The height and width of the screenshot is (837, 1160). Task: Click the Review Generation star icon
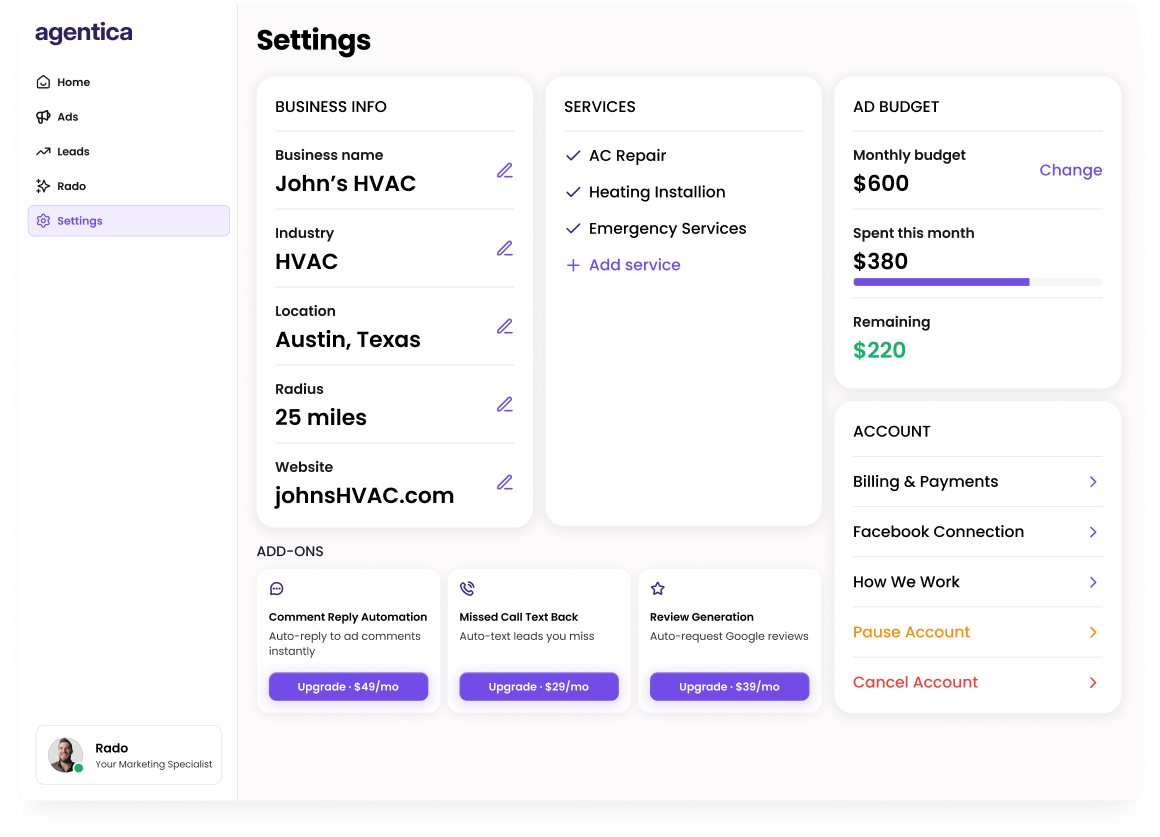click(x=658, y=589)
